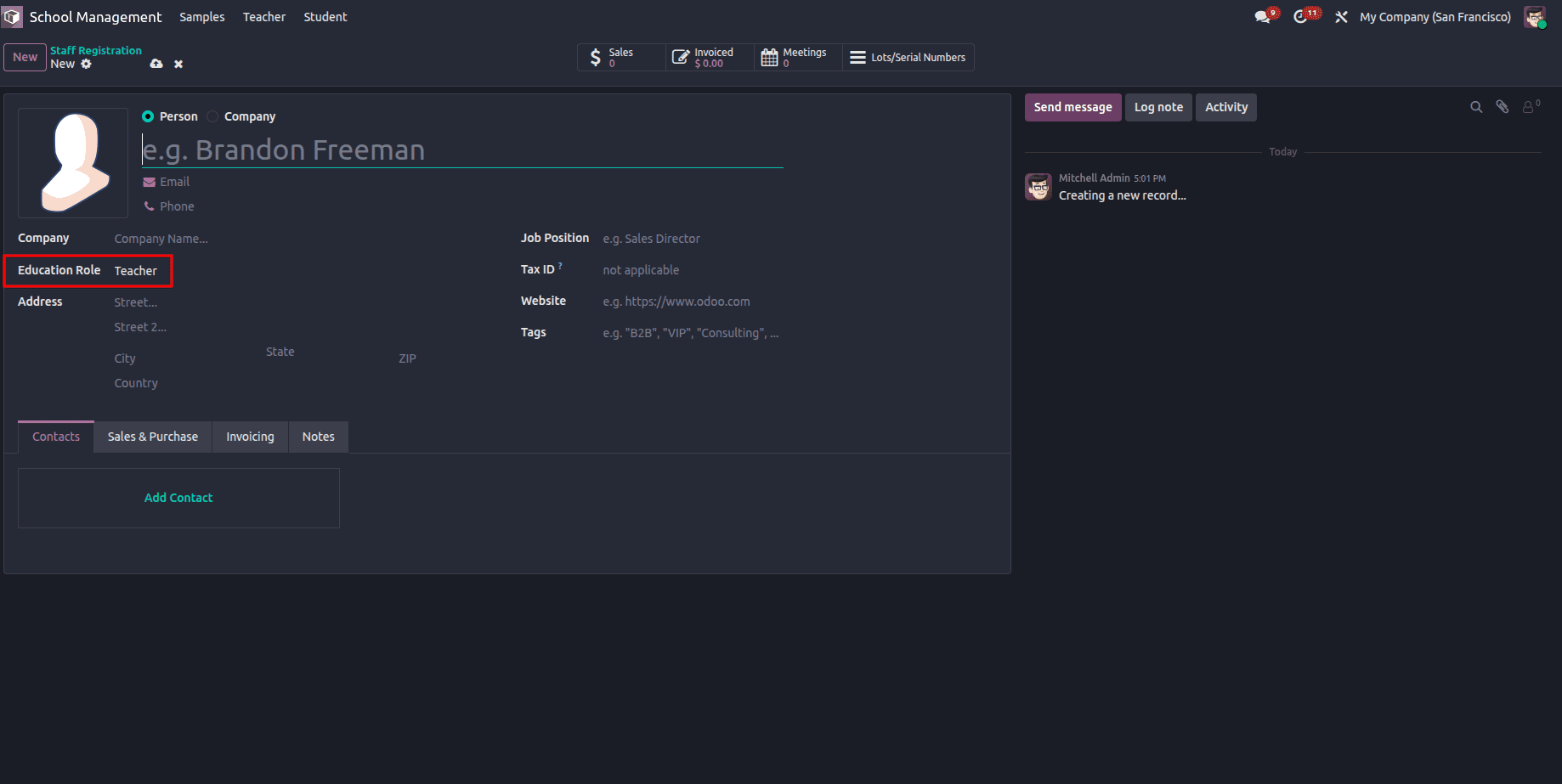Click the Log note button
Screen dimensions: 1562x784
1158,107
